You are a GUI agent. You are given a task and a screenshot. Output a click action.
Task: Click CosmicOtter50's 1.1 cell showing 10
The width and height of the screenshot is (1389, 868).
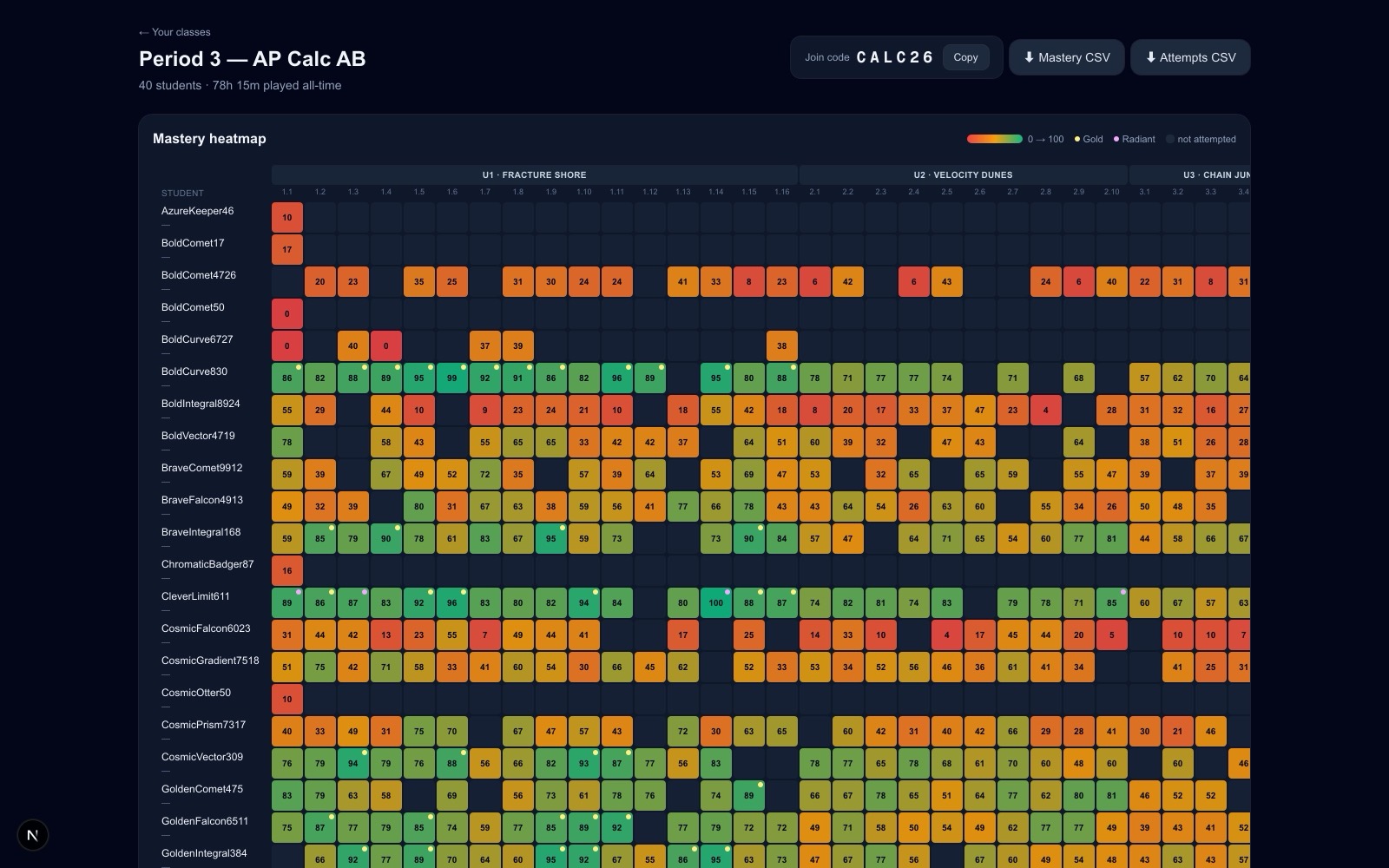287,700
